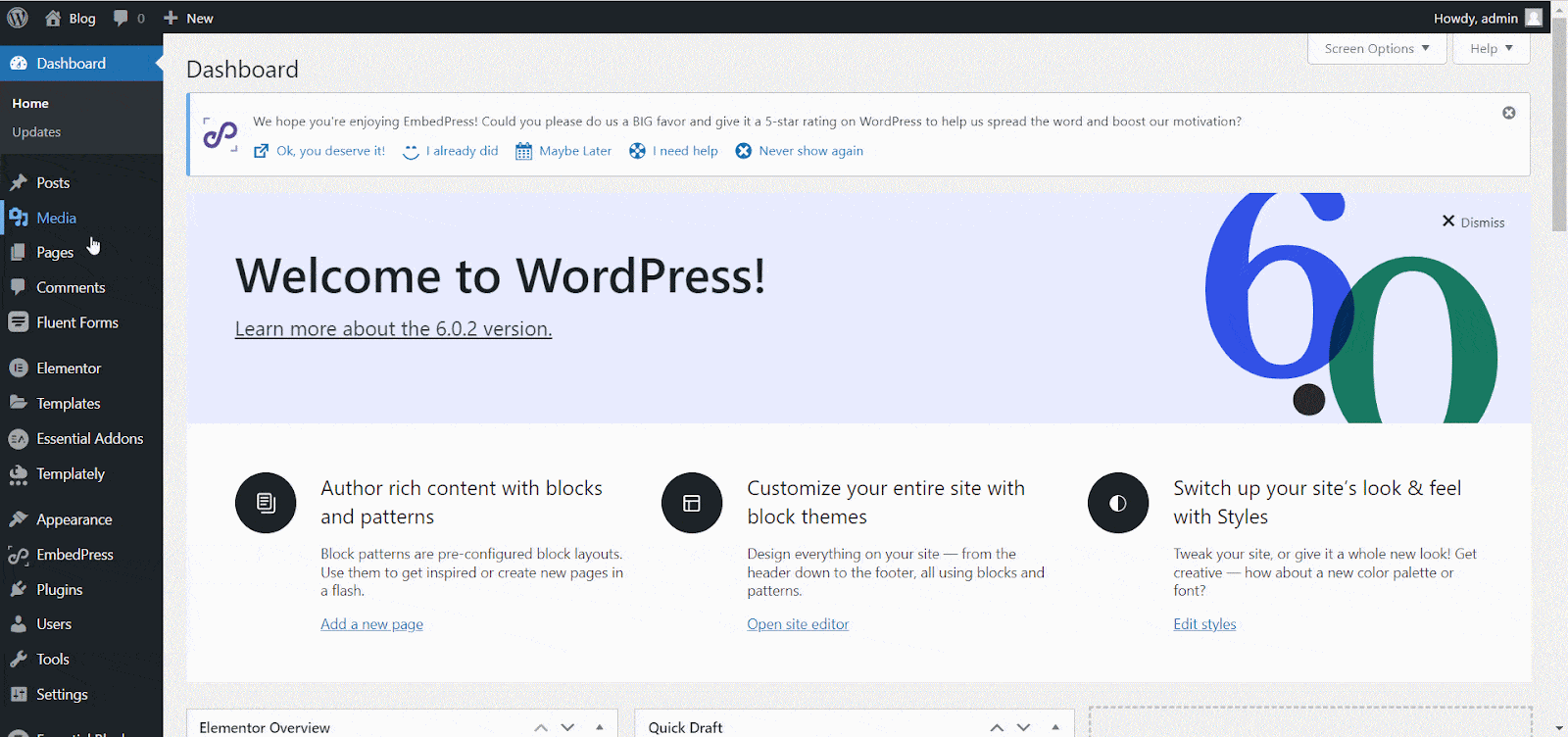Image resolution: width=1568 pixels, height=737 pixels.
Task: Click the Templately icon
Action: [19, 474]
